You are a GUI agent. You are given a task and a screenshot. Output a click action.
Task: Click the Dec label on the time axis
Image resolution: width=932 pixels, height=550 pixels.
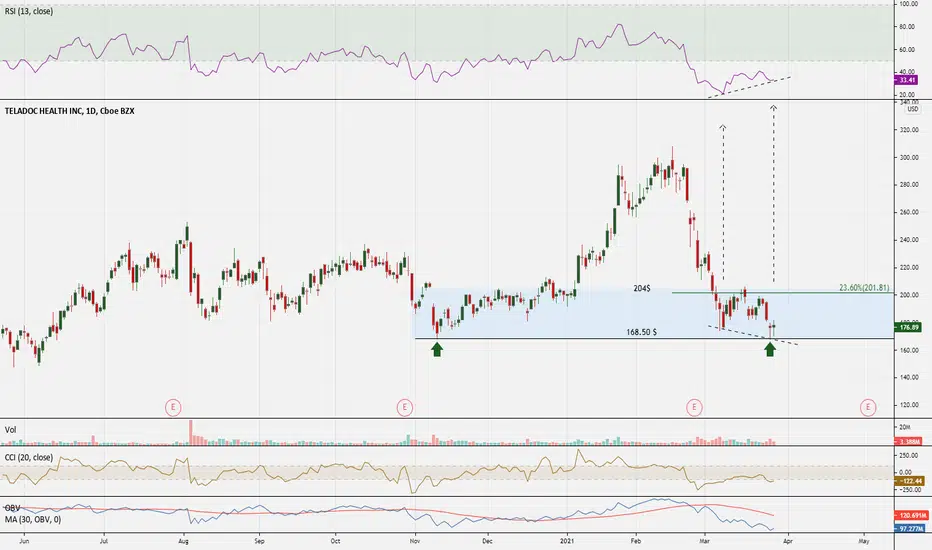click(487, 542)
